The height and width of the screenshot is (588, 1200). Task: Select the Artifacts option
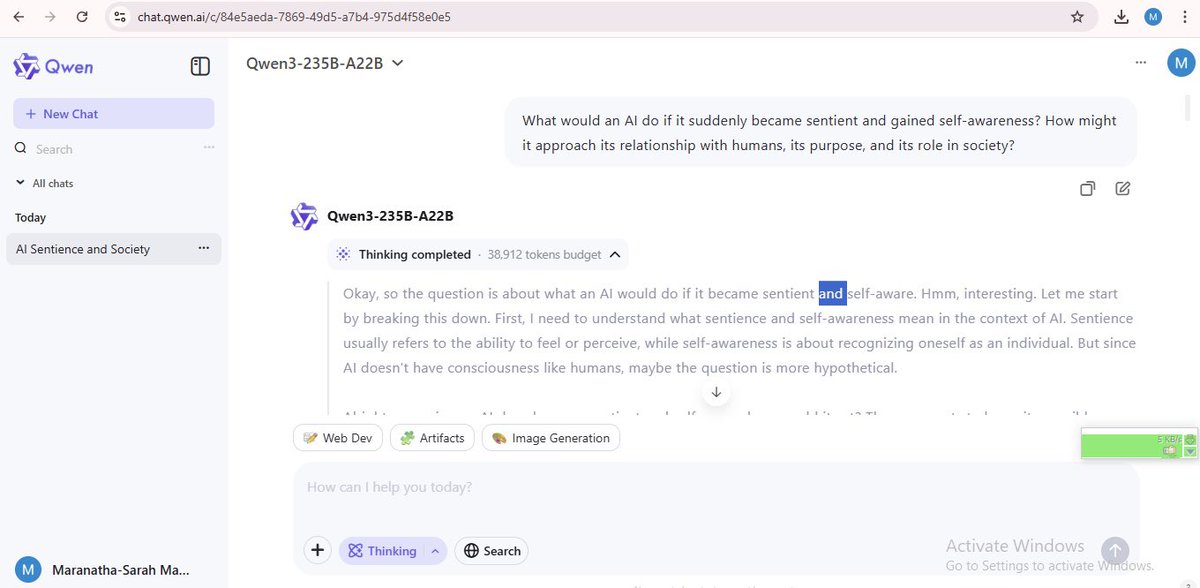click(432, 438)
